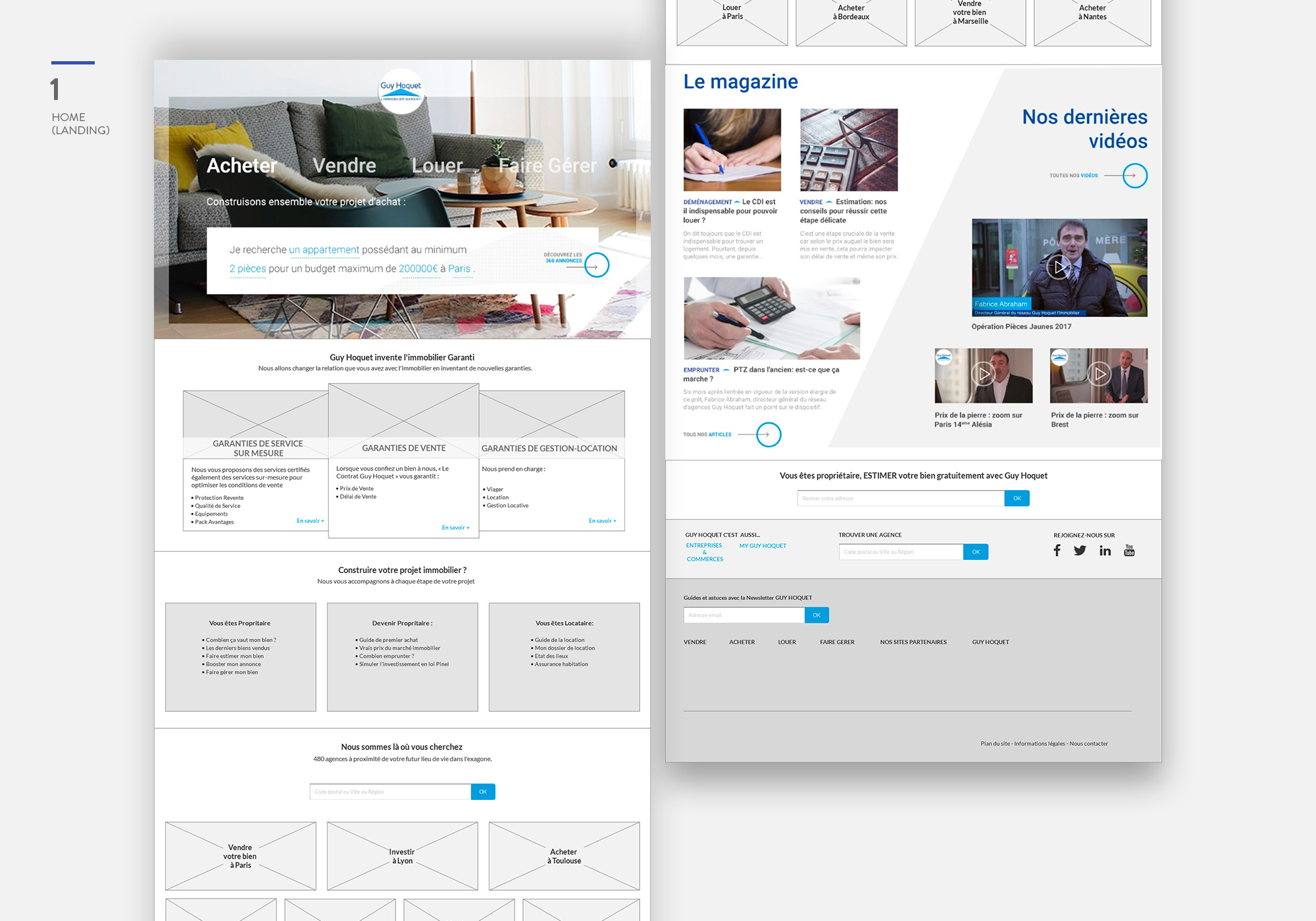Image resolution: width=1316 pixels, height=921 pixels.
Task: Play the Prix de la pierre Paris 14ème video
Action: [983, 375]
